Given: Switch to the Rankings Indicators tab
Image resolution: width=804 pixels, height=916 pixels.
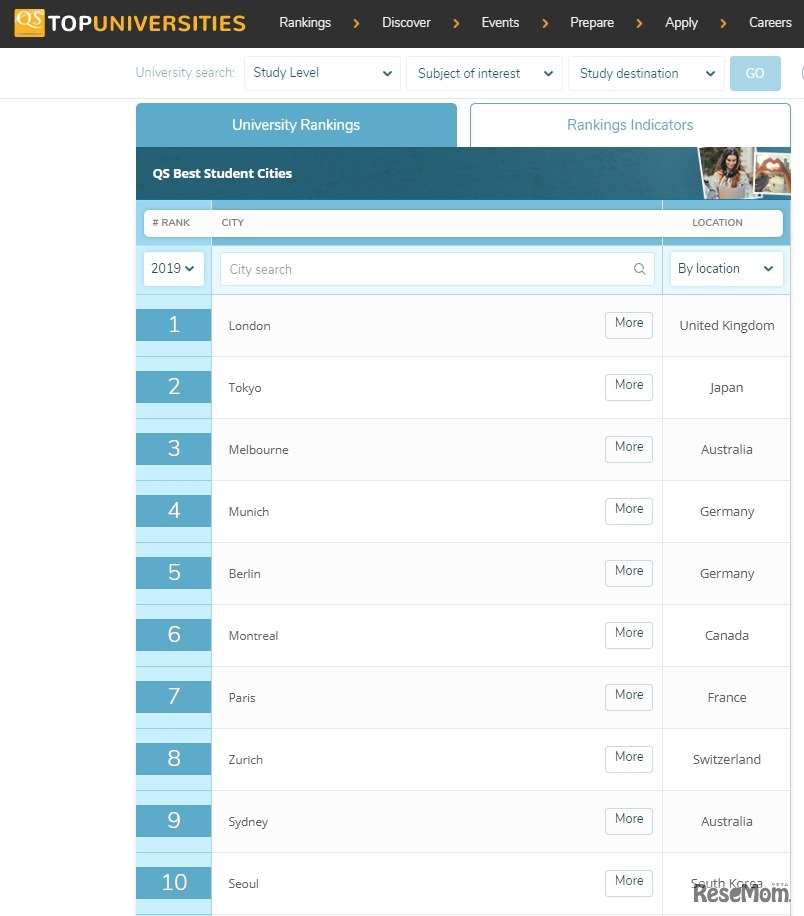Looking at the screenshot, I should 630,125.
